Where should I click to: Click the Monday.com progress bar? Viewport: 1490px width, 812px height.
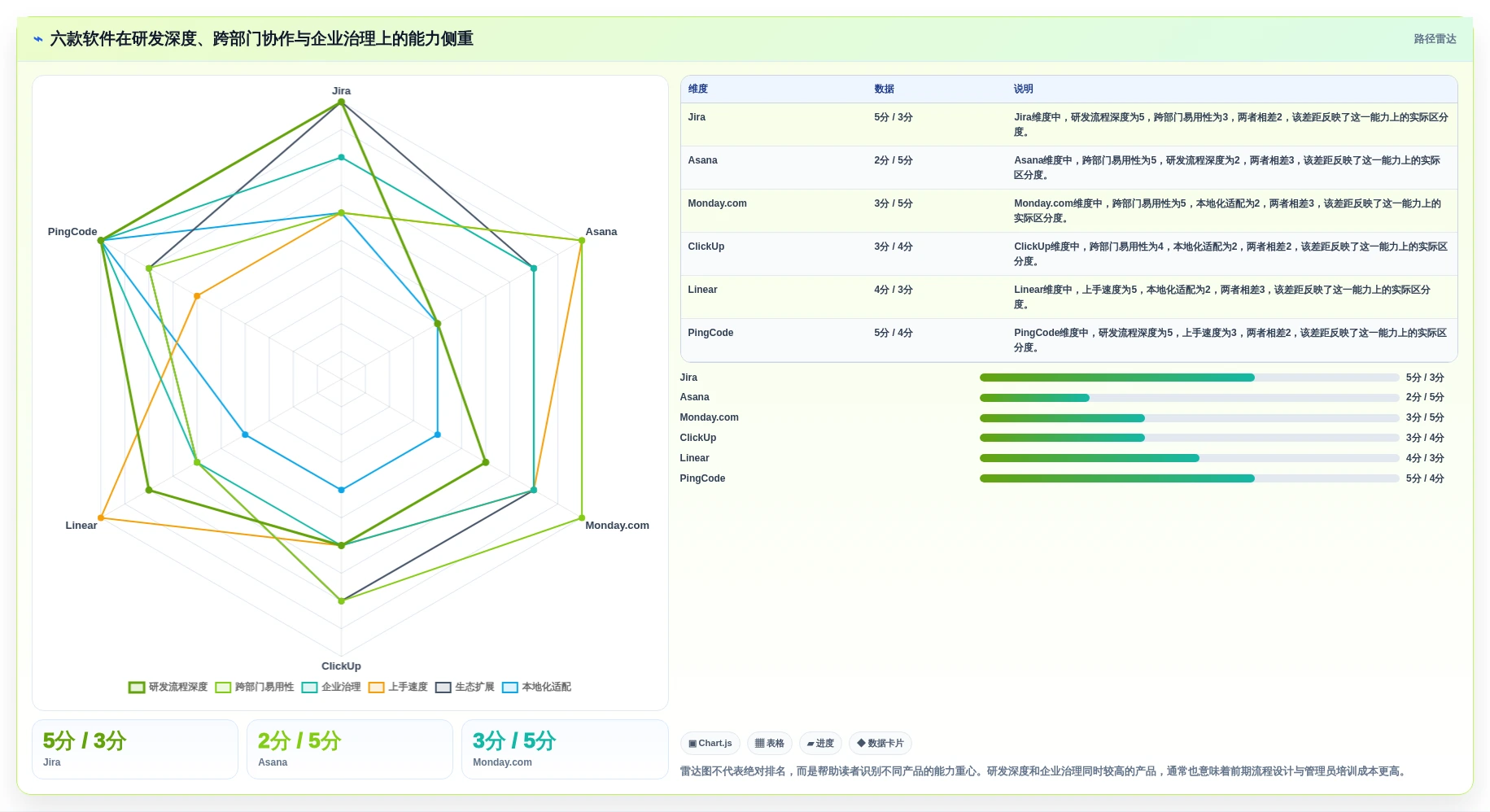tap(1189, 418)
